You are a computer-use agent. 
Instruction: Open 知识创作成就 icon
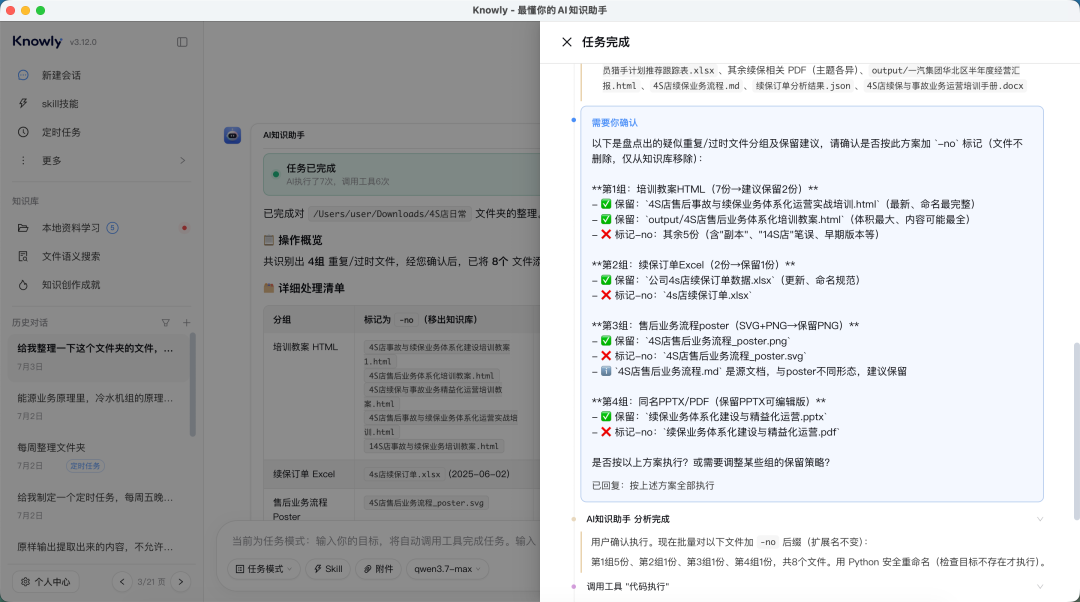pos(23,284)
